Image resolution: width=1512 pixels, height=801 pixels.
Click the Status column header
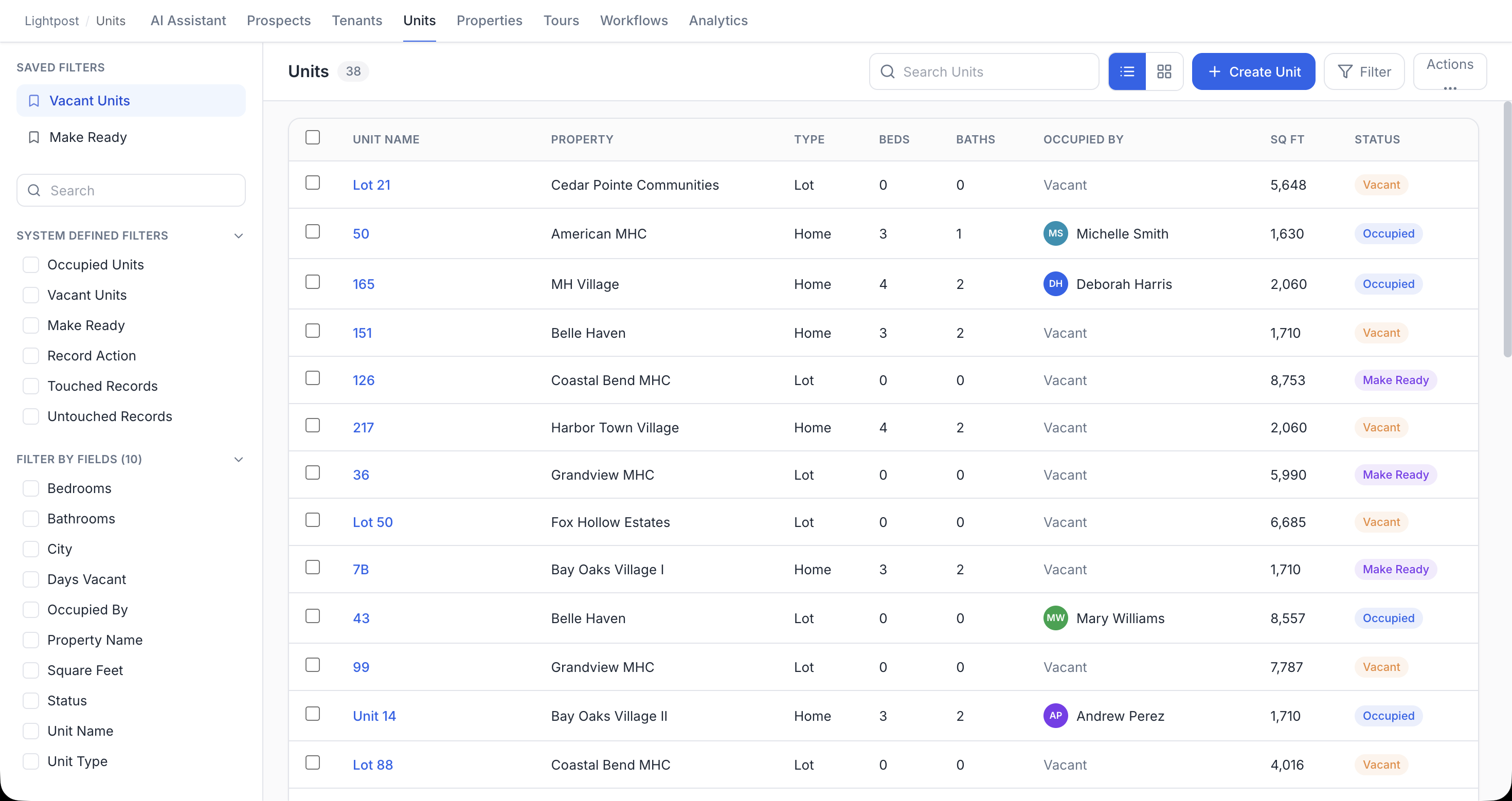[x=1377, y=140]
